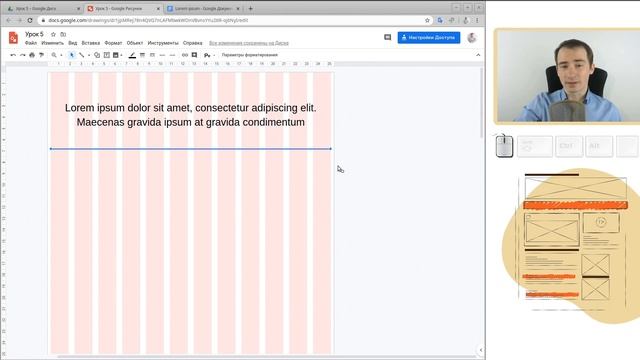Select the Lorem ipsum text block
Image resolution: width=640 pixels, height=360 pixels.
pos(191,115)
